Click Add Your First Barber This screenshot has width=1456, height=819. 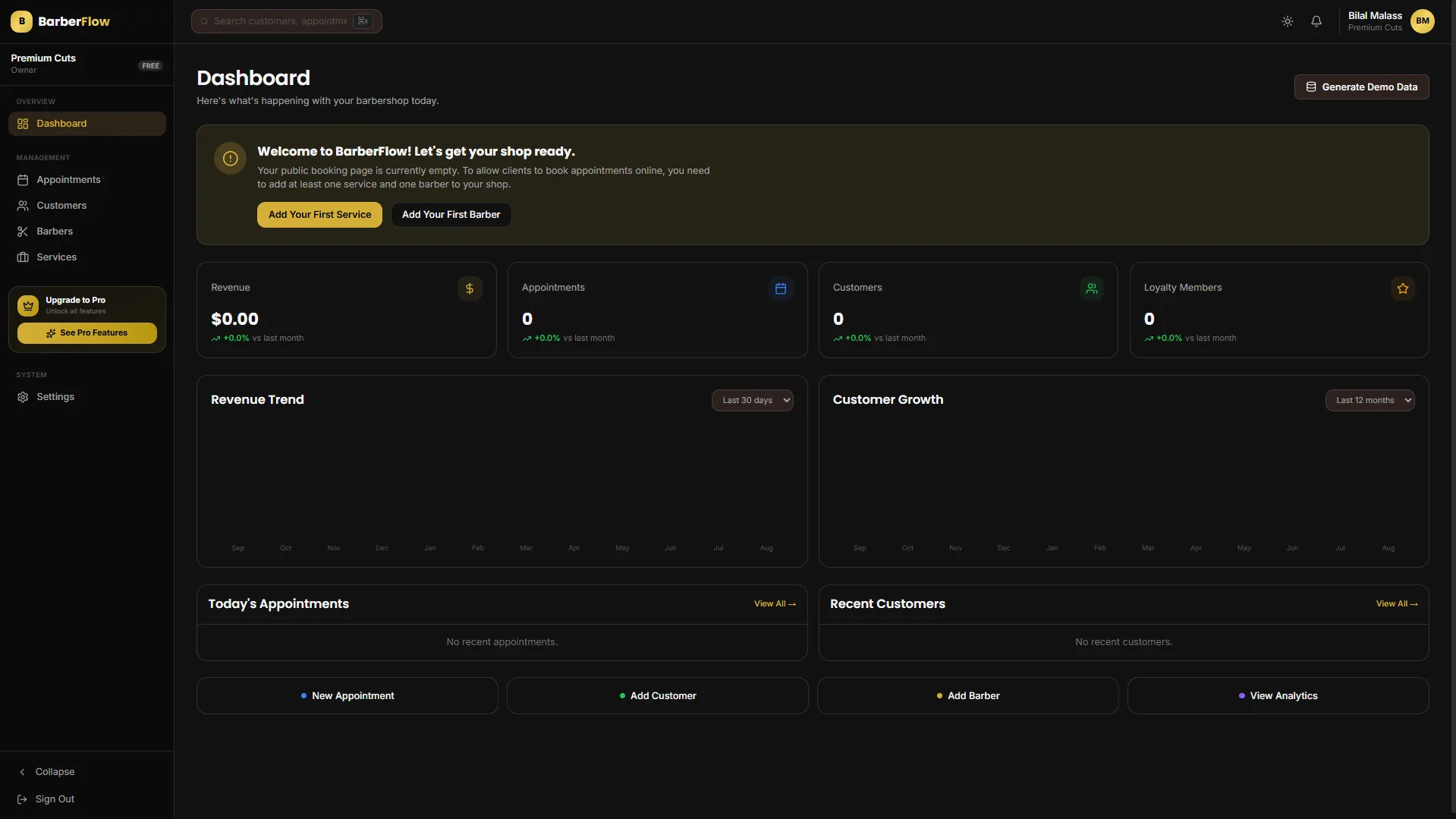click(x=451, y=215)
